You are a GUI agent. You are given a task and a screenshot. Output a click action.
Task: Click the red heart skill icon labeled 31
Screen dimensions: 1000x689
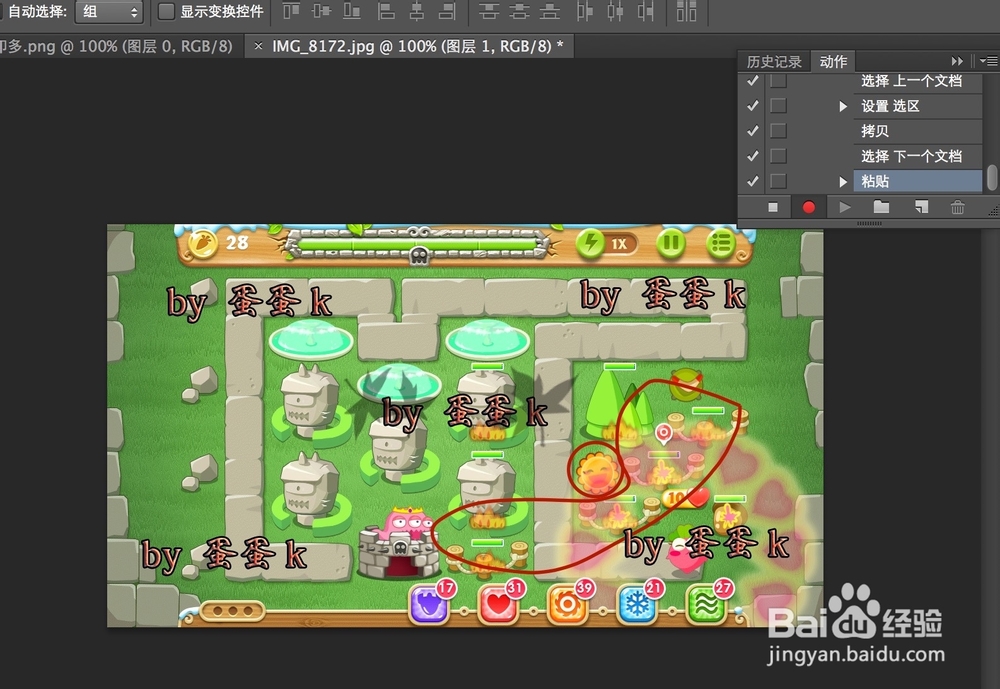pyautogui.click(x=499, y=604)
